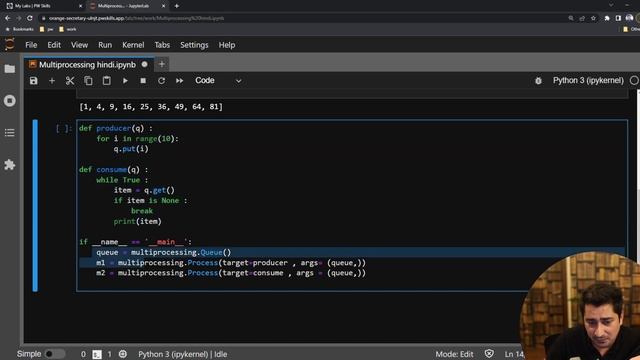The image size is (640, 360).
Task: Open browser extensions puzzle icon
Action: pos(607,18)
